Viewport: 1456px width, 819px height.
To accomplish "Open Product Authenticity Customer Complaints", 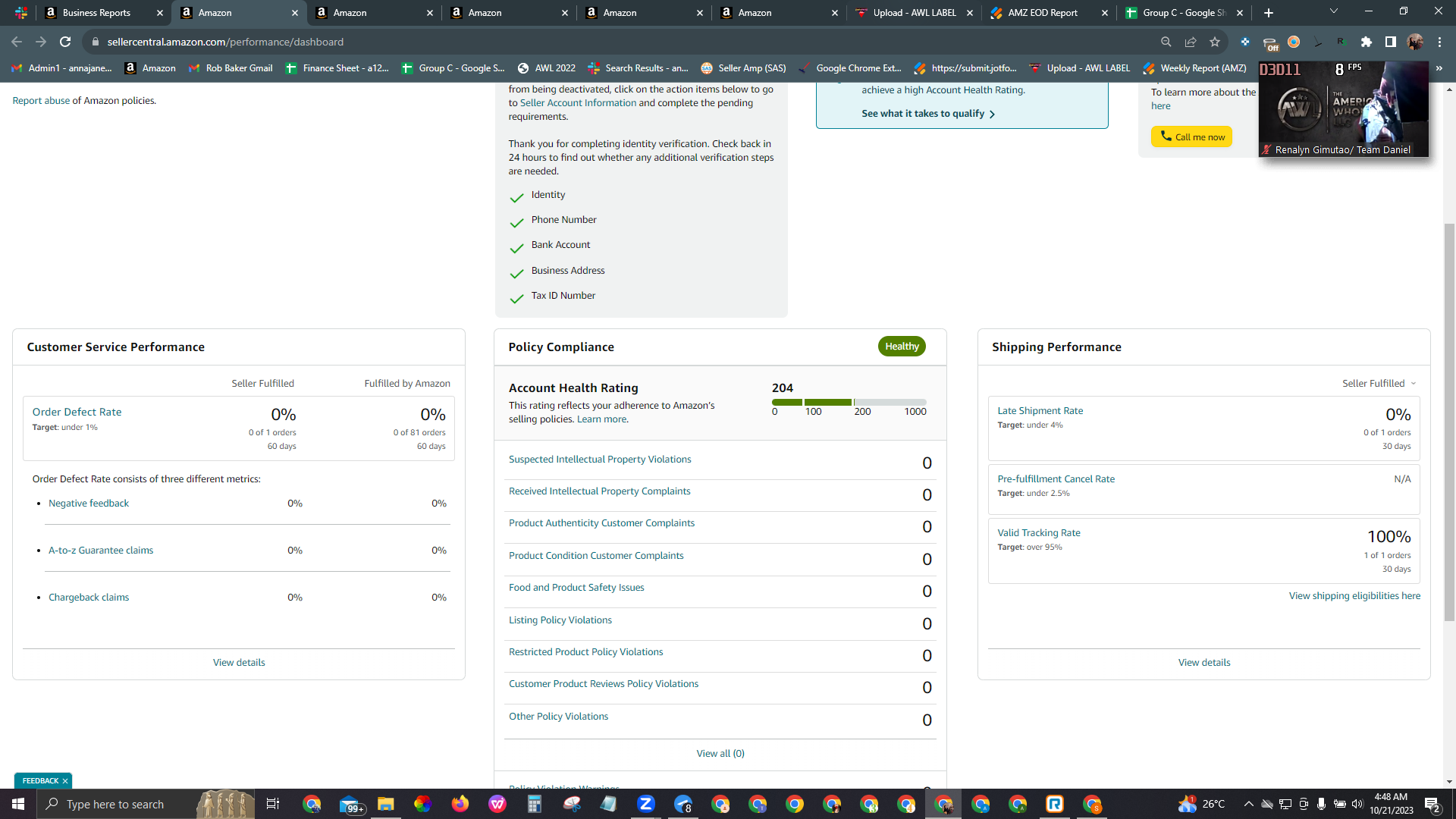I will pos(601,523).
